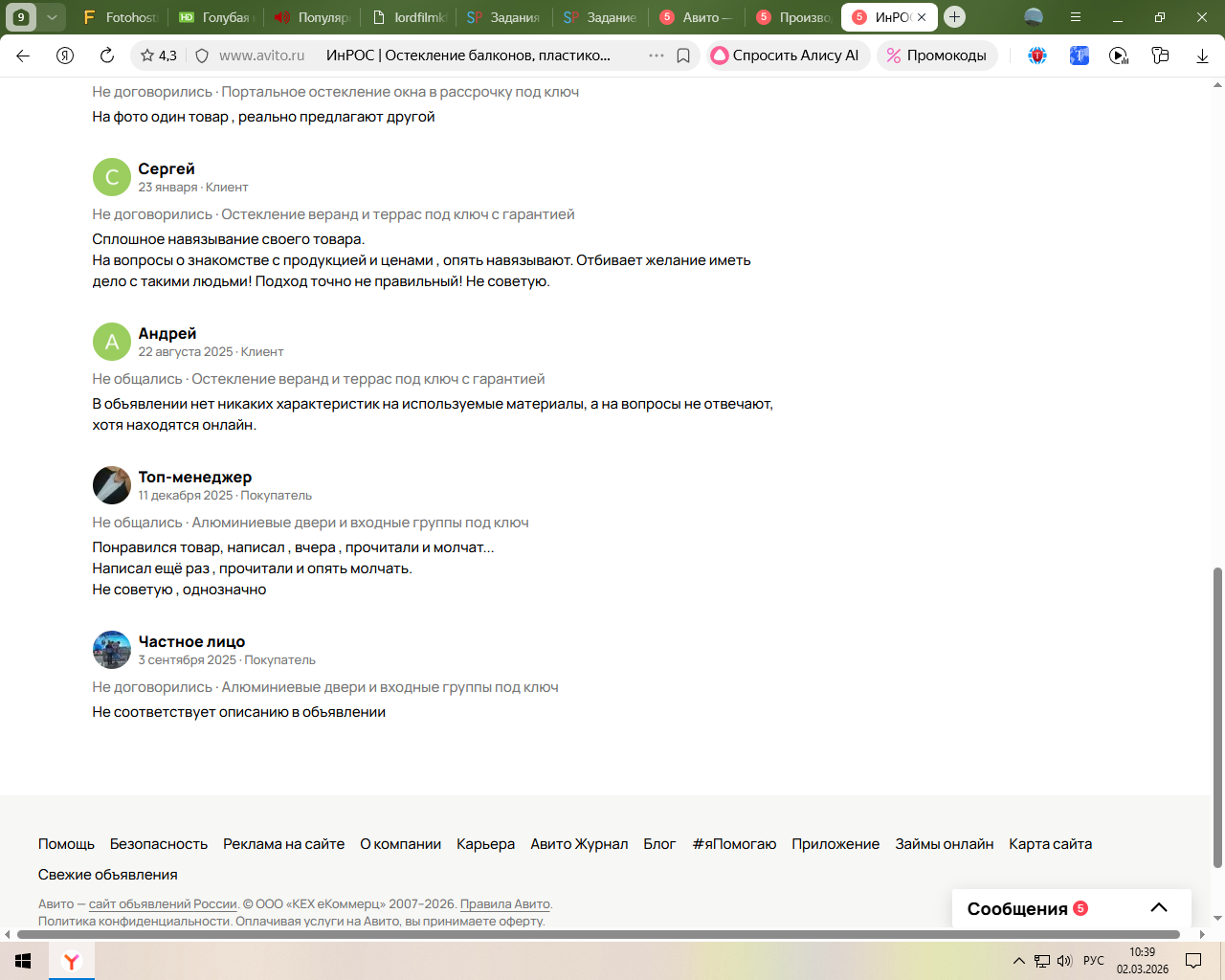Viewport: 1225px width, 980px height.
Task: Expand the tab list chevron
Action: click(x=53, y=17)
